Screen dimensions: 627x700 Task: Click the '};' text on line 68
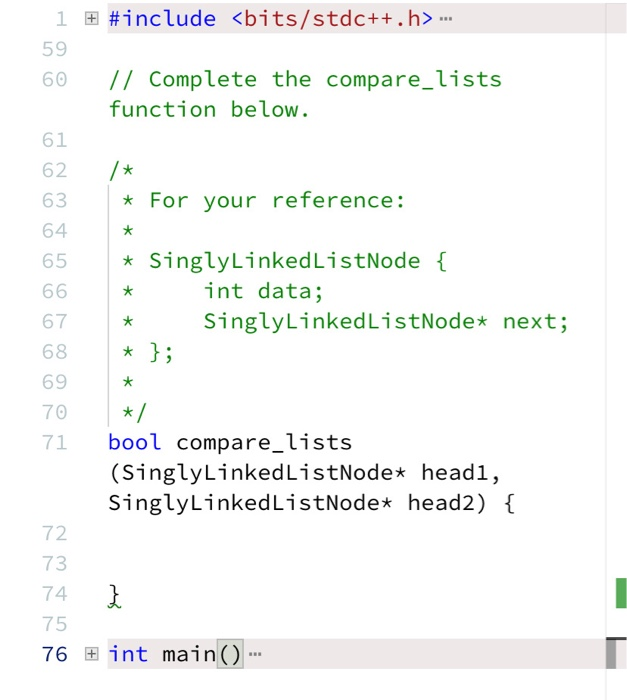click(x=161, y=353)
